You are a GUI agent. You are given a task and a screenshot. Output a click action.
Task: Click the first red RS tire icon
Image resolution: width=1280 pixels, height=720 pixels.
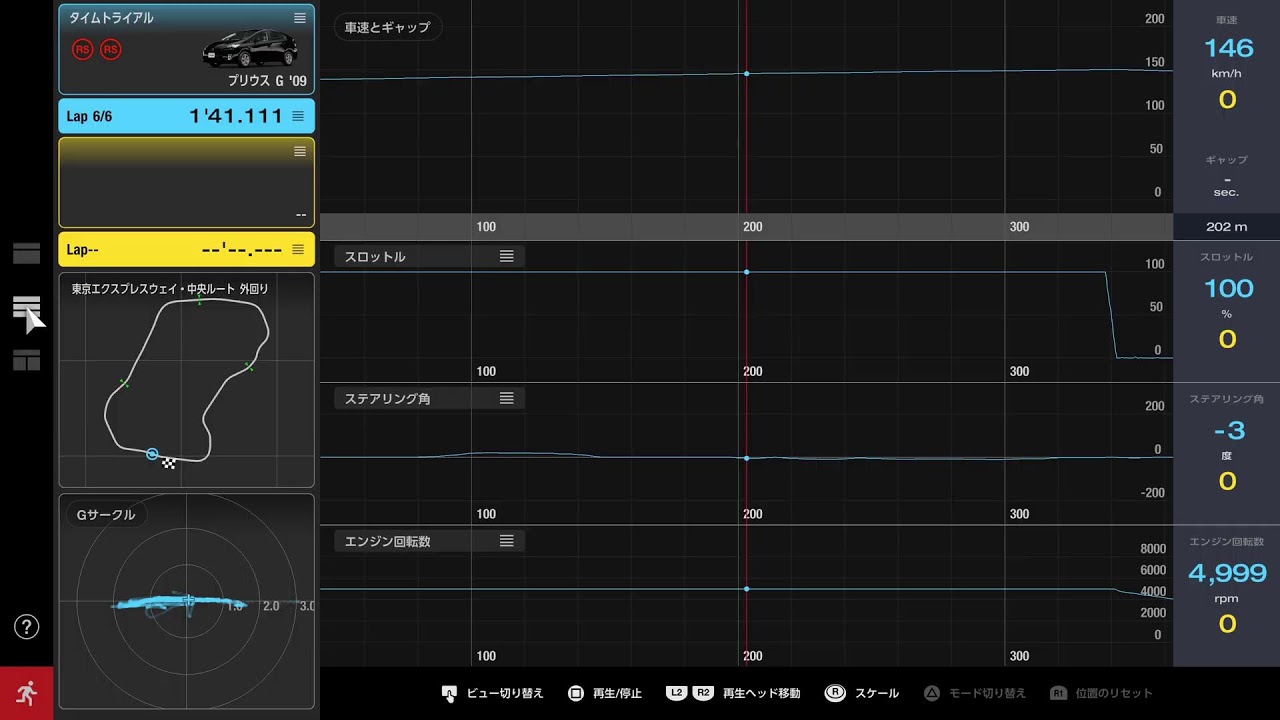pyautogui.click(x=83, y=49)
